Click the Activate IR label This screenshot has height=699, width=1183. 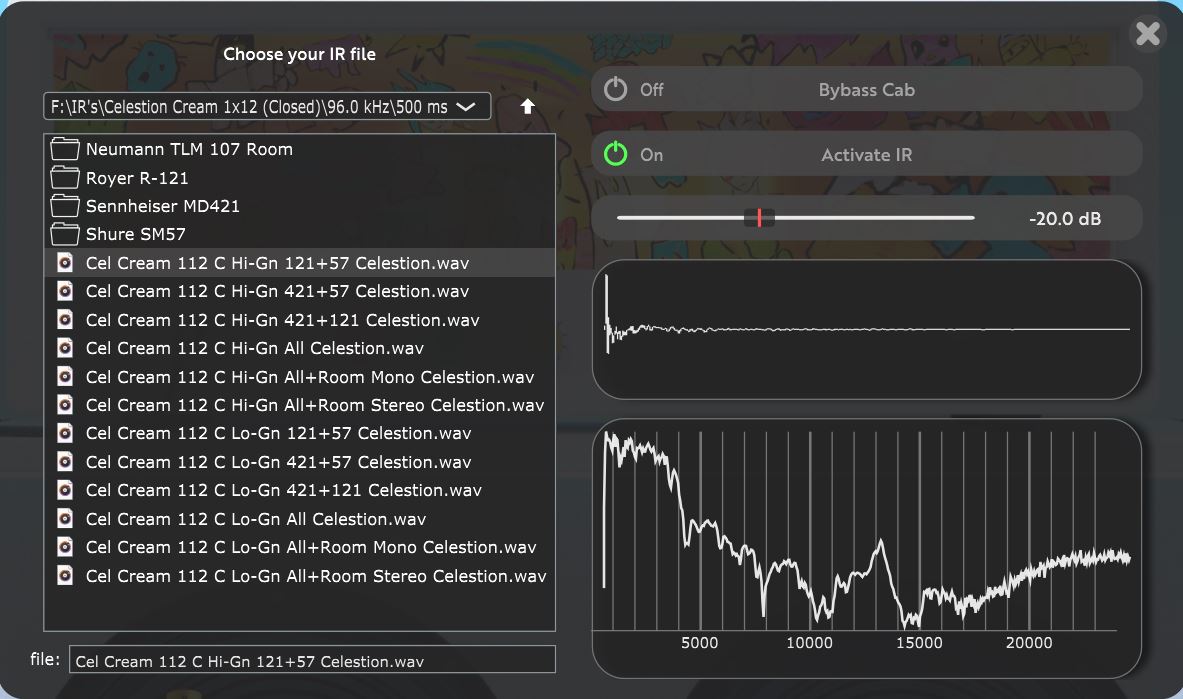(866, 155)
